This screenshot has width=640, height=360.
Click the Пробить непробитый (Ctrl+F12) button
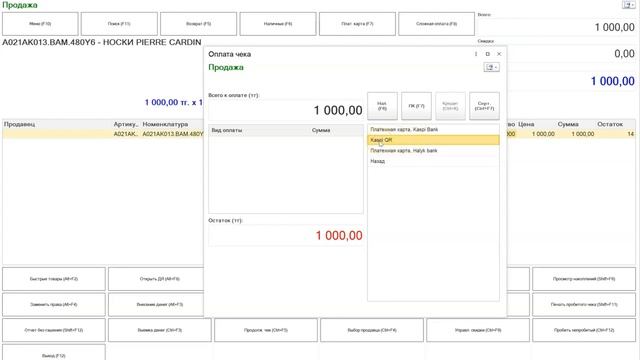point(584,330)
